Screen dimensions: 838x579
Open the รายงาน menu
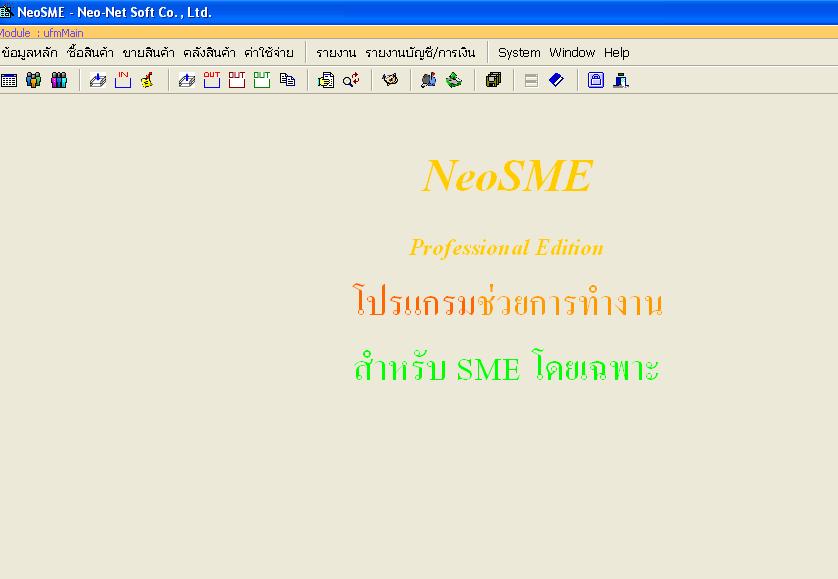[336, 53]
